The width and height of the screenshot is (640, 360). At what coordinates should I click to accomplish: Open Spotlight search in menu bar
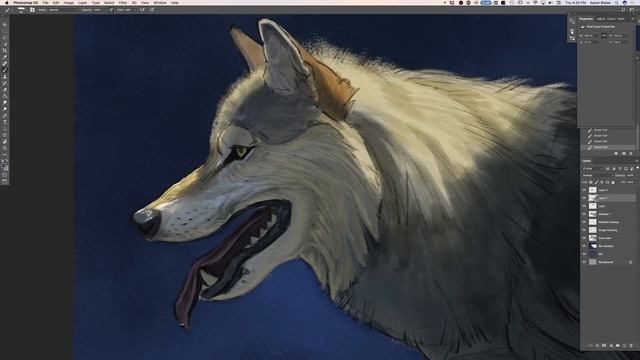(616, 2)
